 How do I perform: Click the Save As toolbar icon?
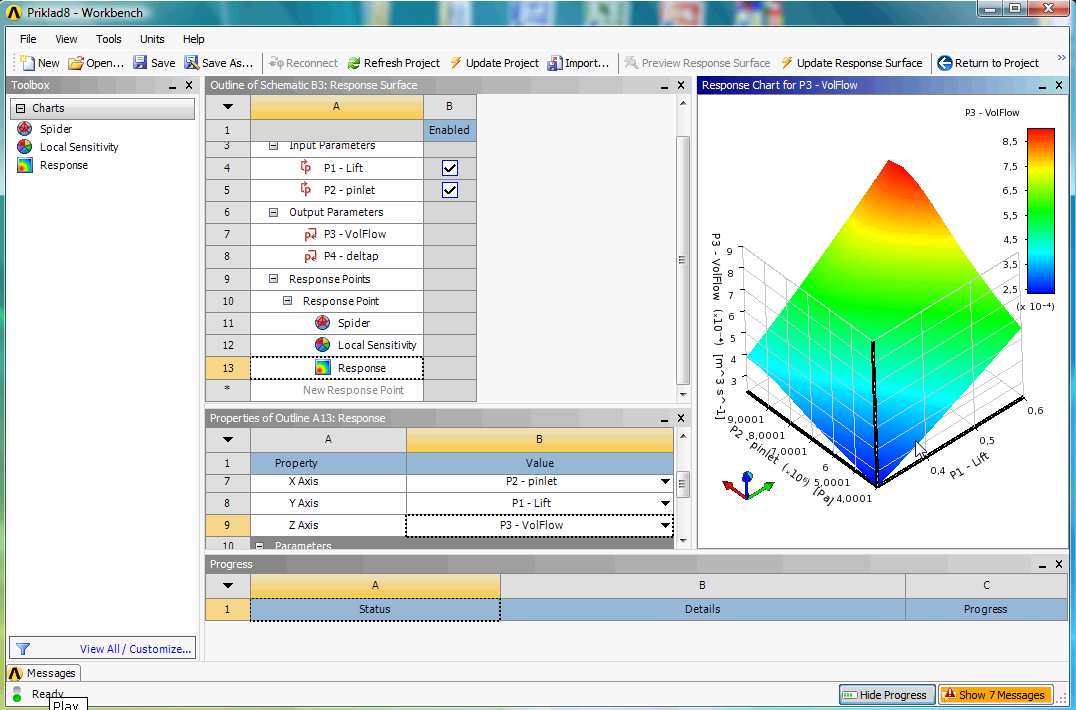[191, 63]
